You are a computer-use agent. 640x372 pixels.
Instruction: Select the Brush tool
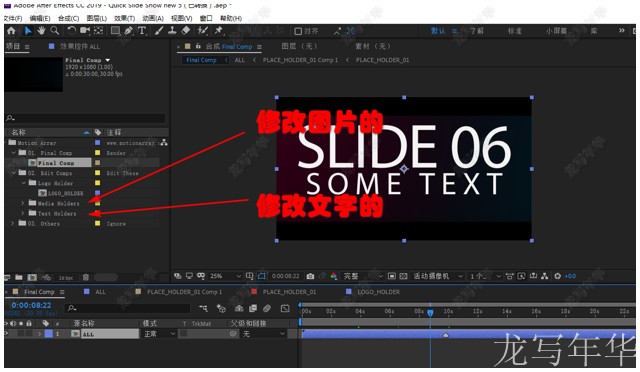pos(159,31)
